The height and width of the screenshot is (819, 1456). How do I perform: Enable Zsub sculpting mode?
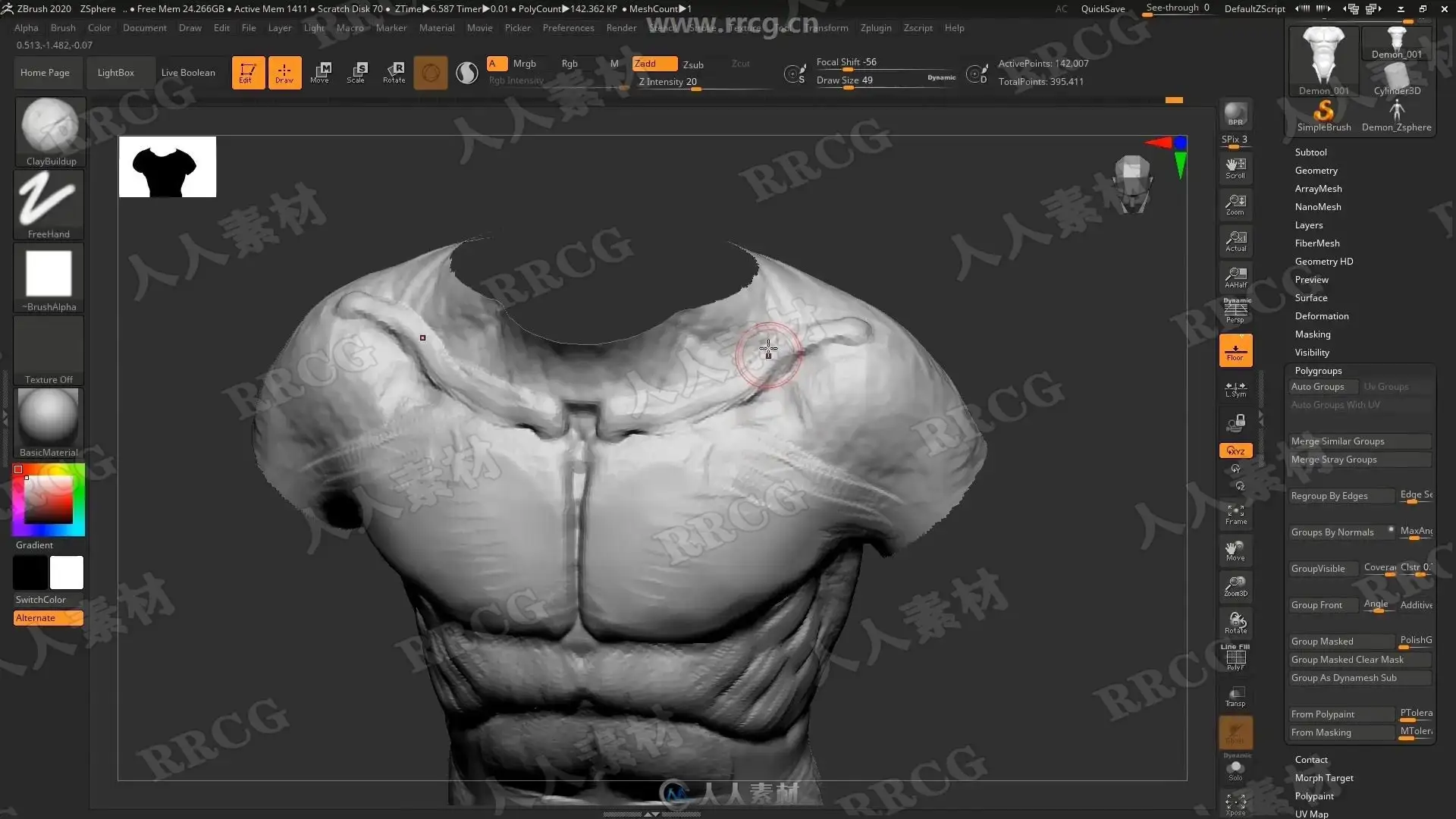(x=692, y=64)
